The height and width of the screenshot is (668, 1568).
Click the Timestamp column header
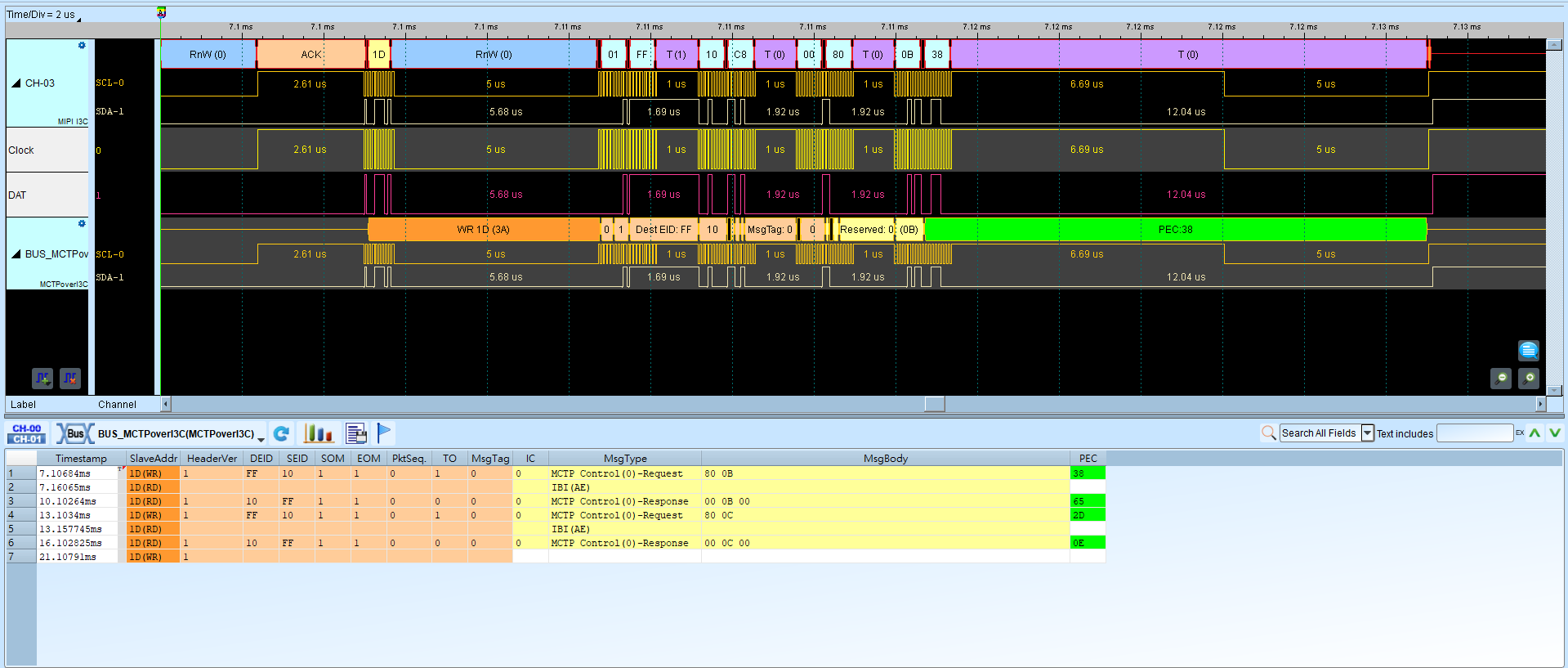tap(81, 458)
